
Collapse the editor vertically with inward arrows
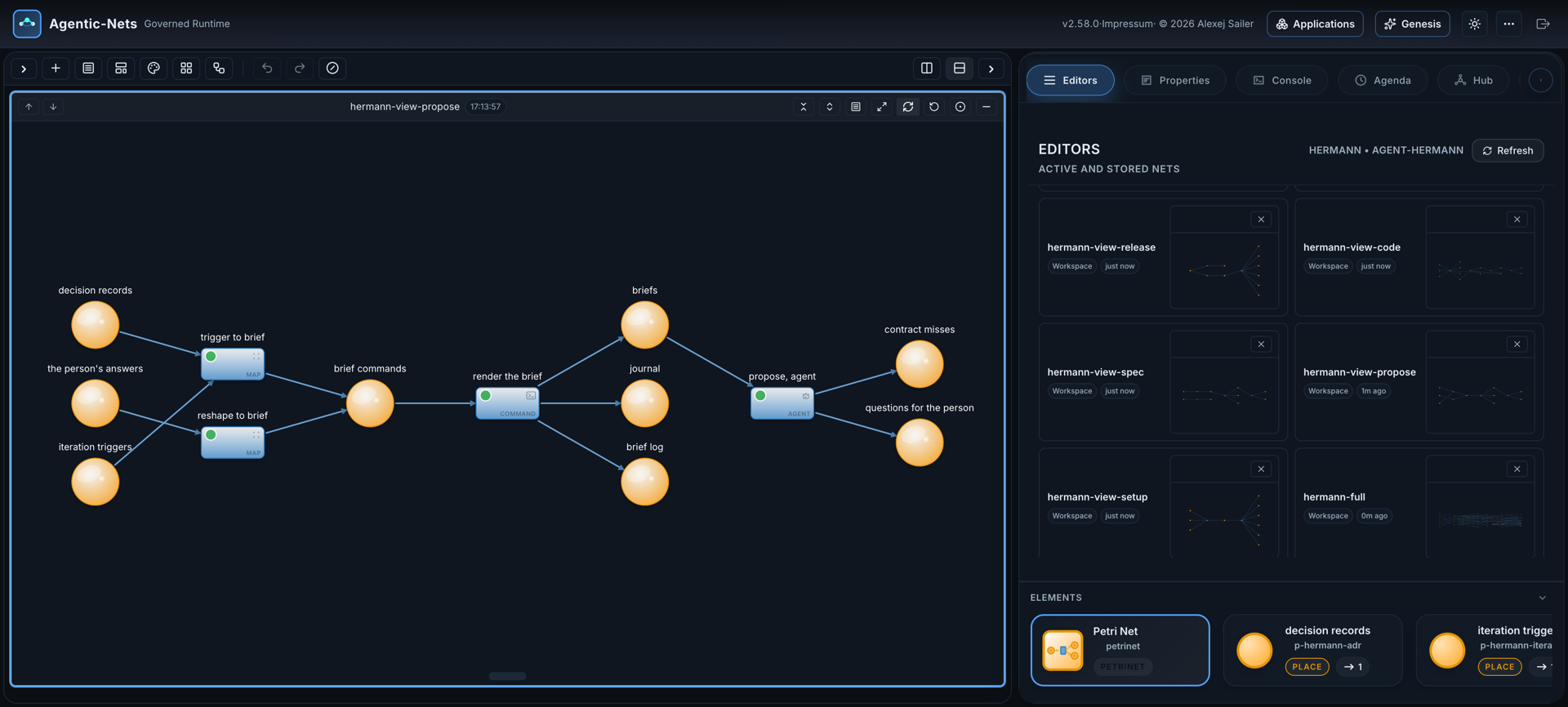tap(804, 107)
